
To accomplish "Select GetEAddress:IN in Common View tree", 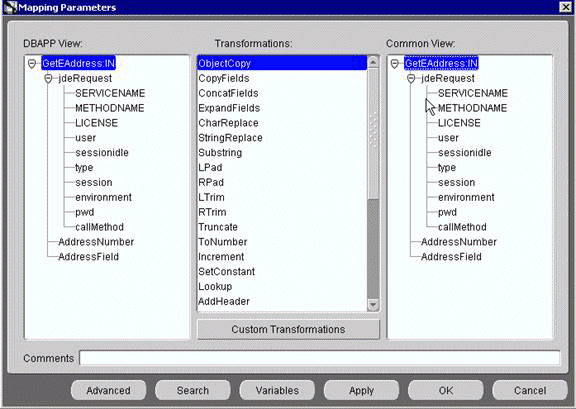I will tap(441, 63).
